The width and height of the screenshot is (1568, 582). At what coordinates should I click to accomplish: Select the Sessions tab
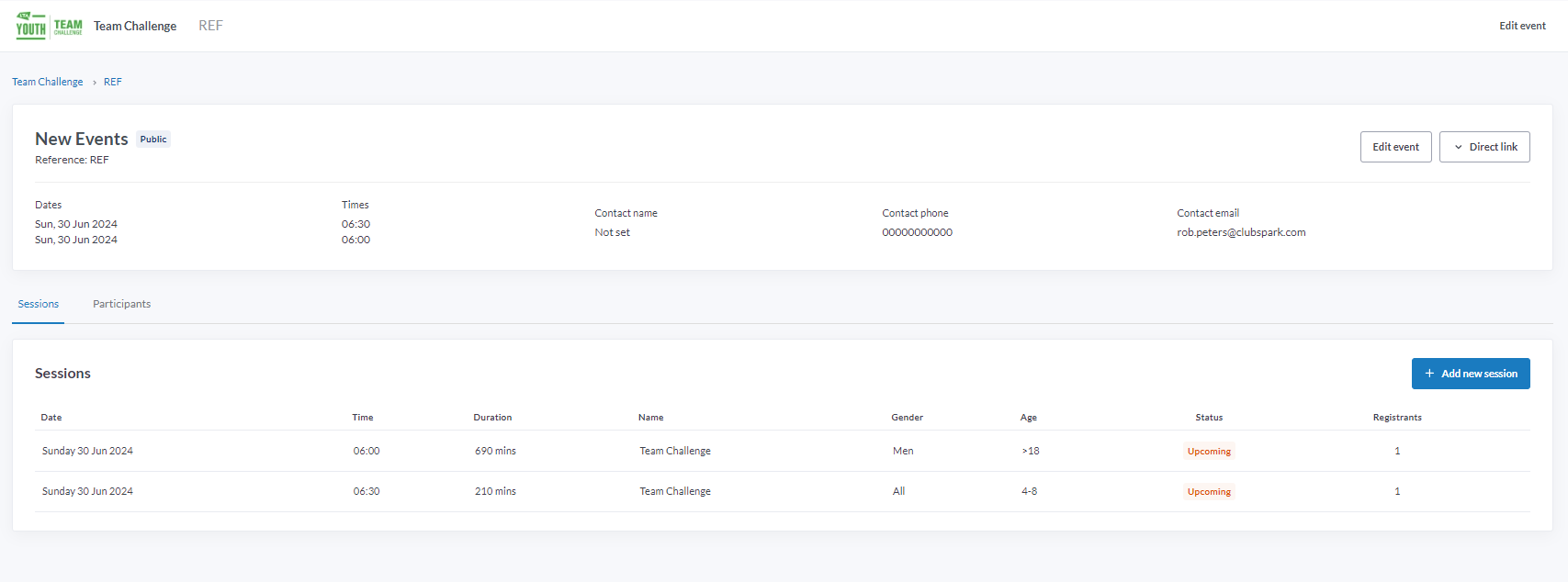coord(39,304)
